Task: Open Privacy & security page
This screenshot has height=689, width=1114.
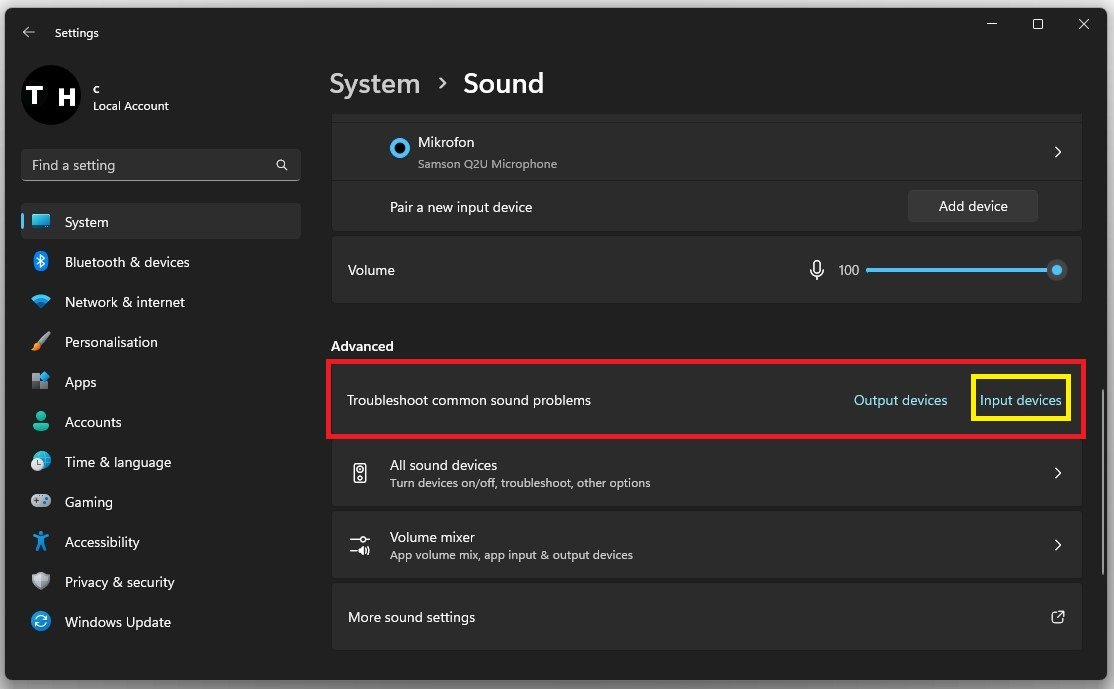Action: [119, 582]
